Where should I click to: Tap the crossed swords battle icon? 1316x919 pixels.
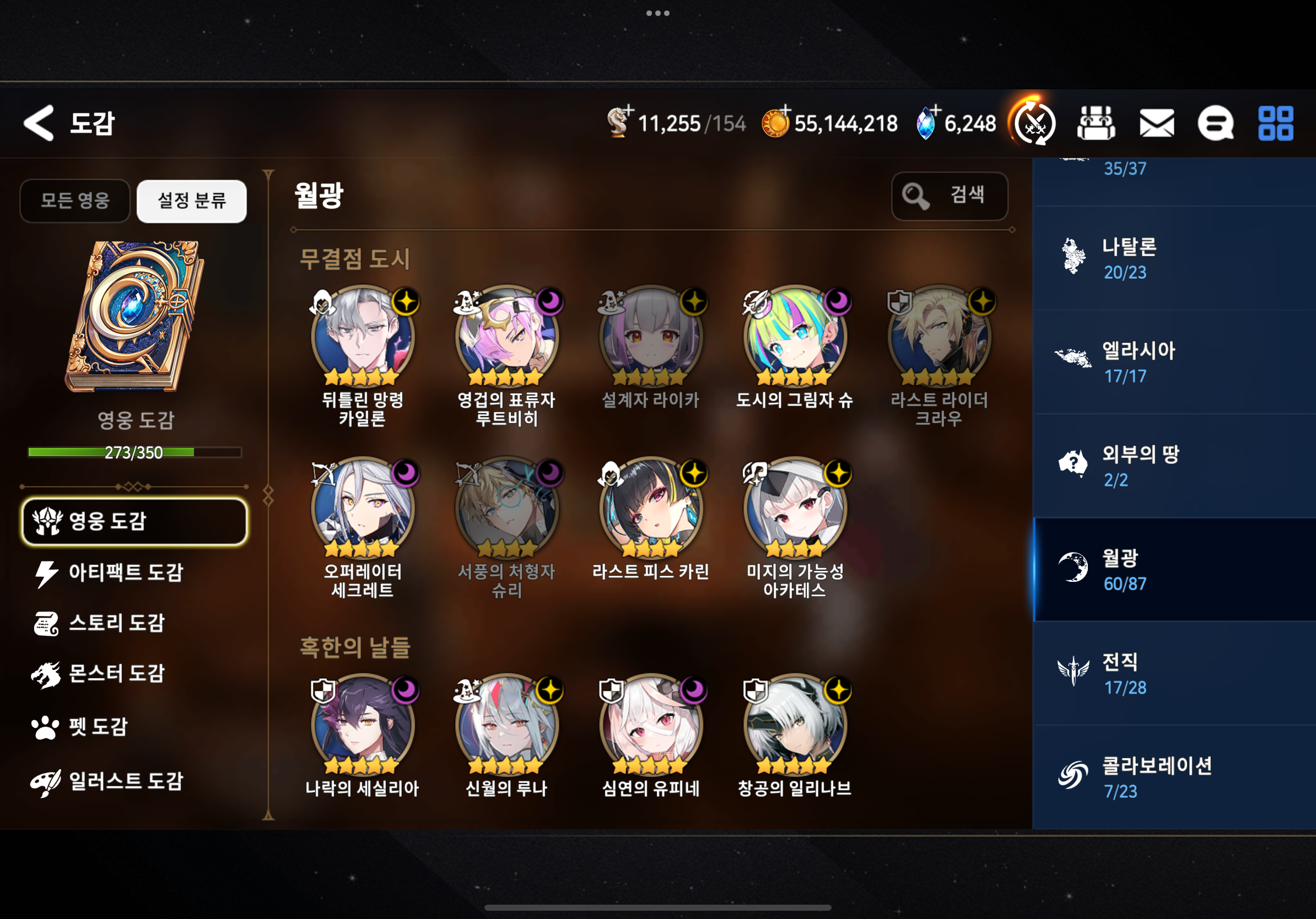tap(1034, 122)
